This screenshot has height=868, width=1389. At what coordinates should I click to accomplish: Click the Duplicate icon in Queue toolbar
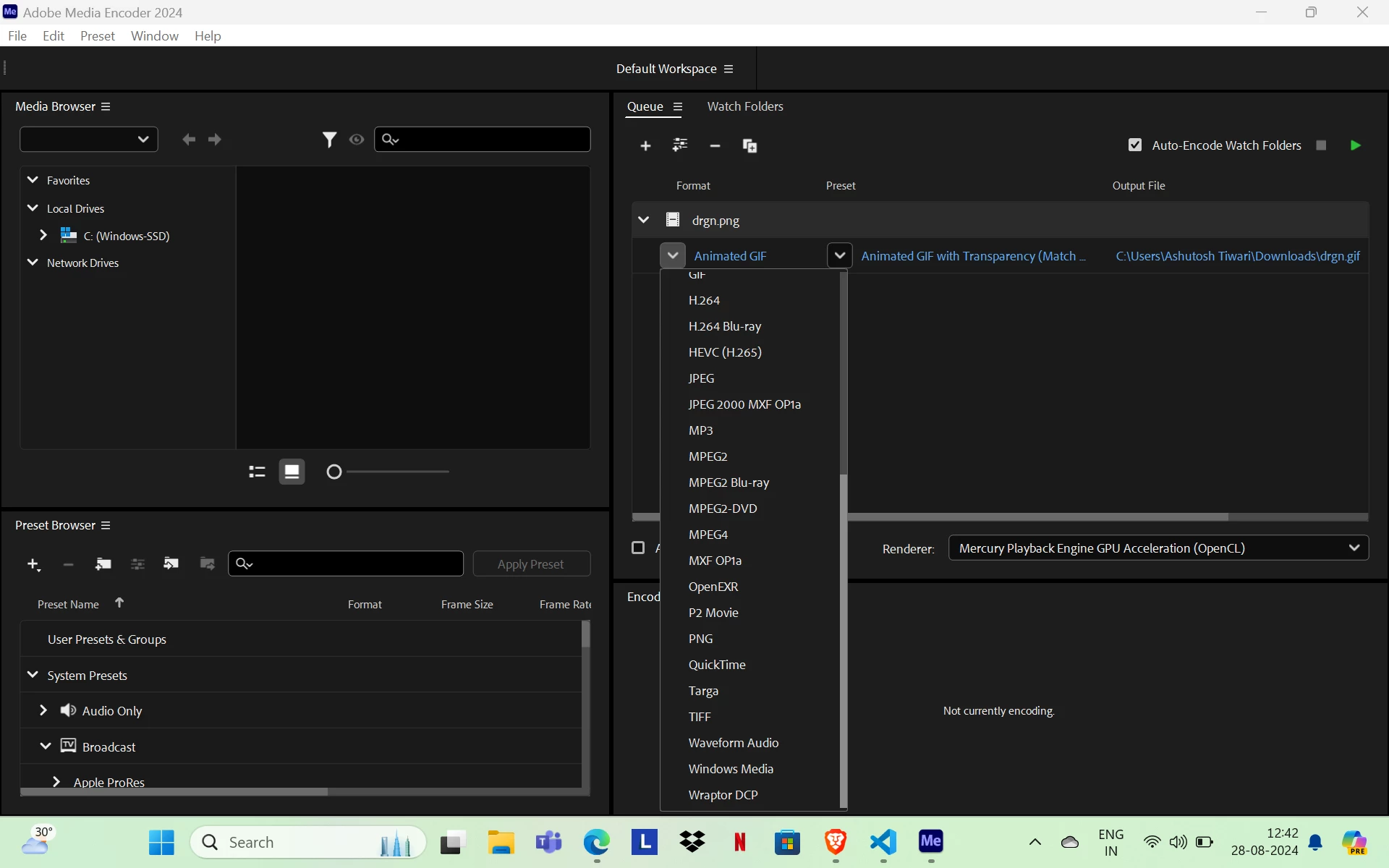(749, 146)
